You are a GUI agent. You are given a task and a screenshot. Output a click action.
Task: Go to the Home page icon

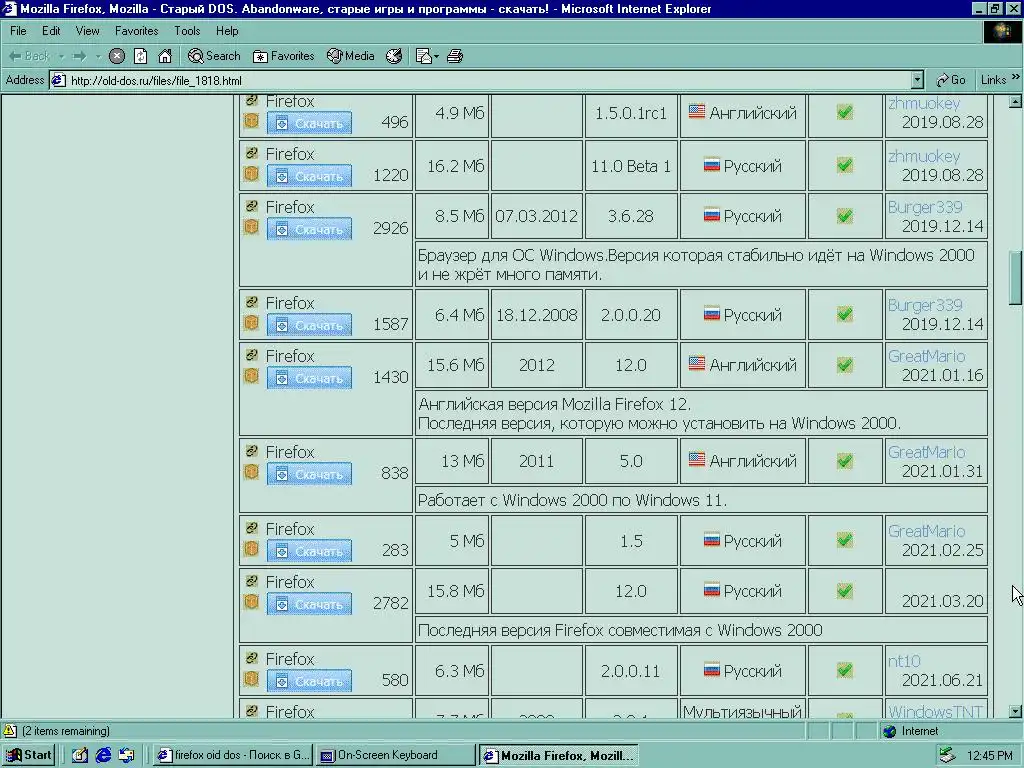pyautogui.click(x=165, y=56)
